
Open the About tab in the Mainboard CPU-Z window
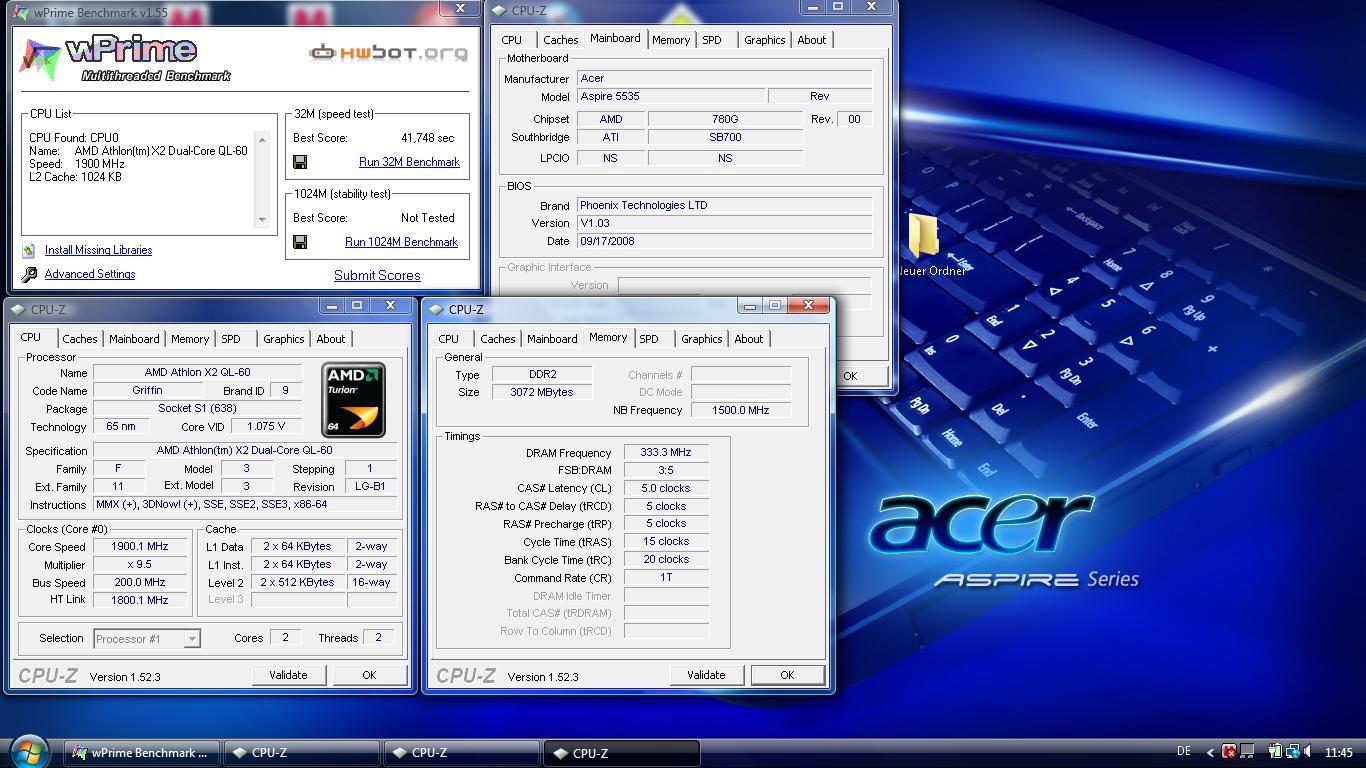[x=811, y=40]
